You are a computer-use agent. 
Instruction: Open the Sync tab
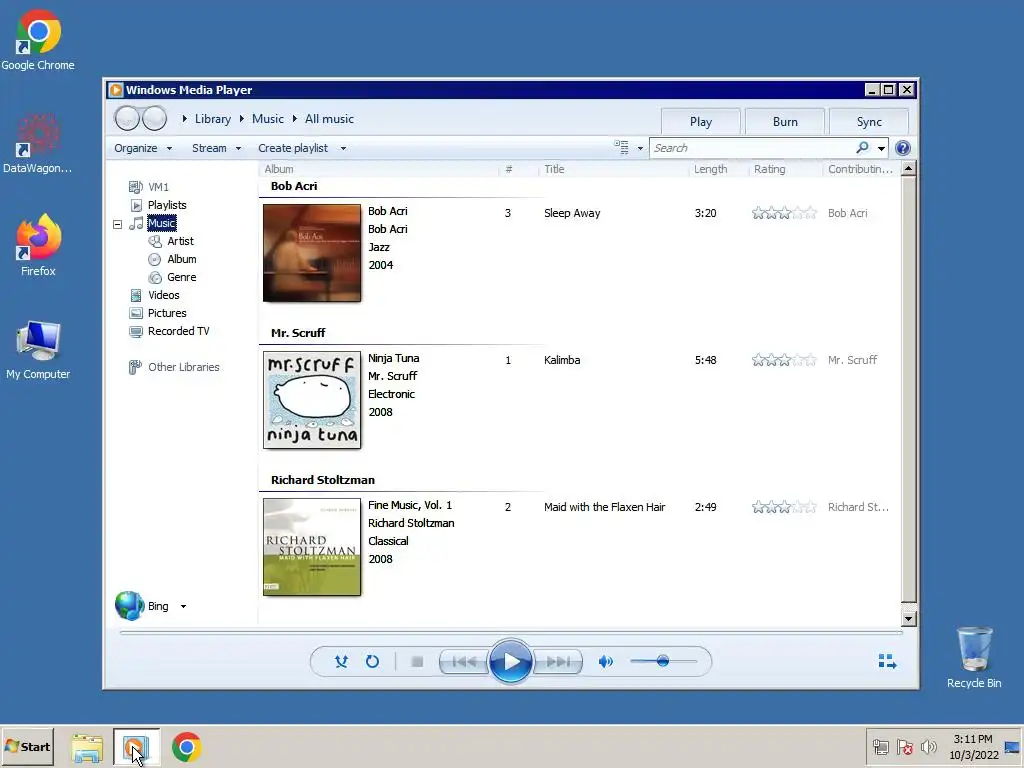(869, 122)
